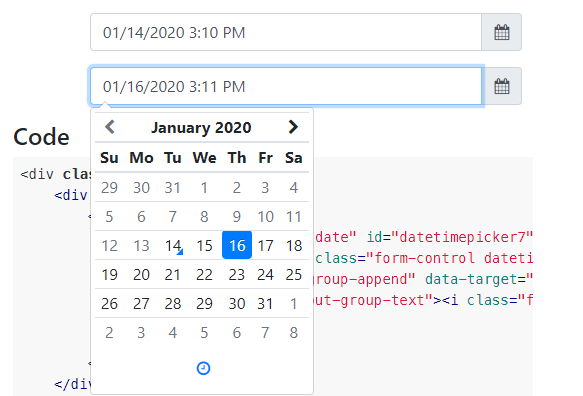The width and height of the screenshot is (583, 396).
Task: Click the Sa weekday header
Action: 294,158
